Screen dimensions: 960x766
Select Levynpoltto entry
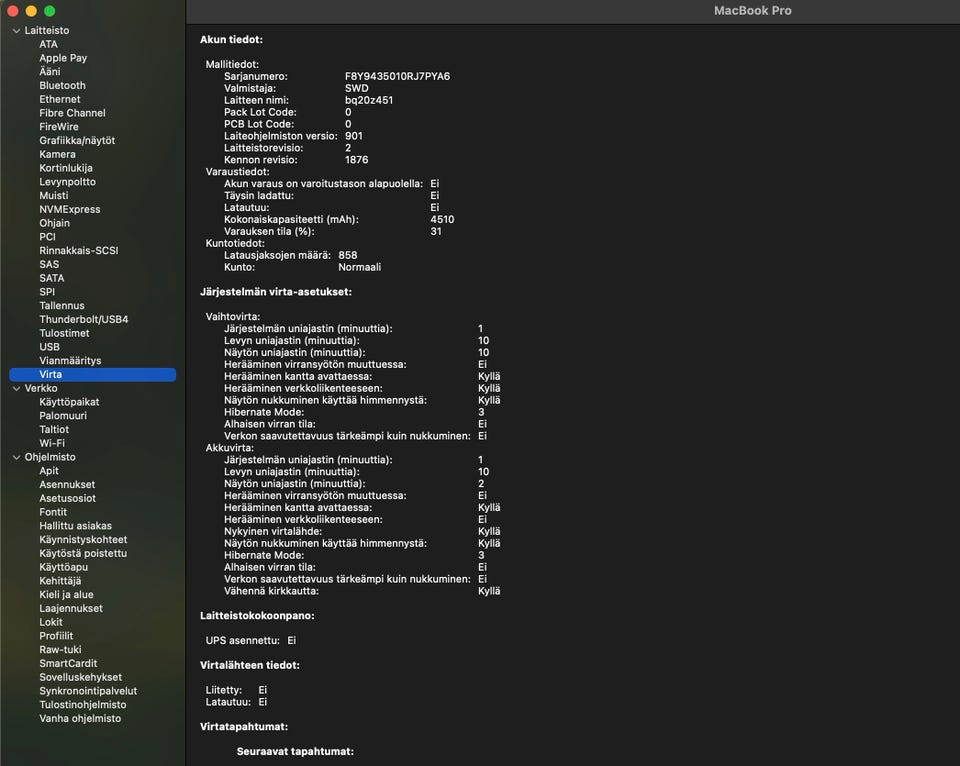click(67, 182)
